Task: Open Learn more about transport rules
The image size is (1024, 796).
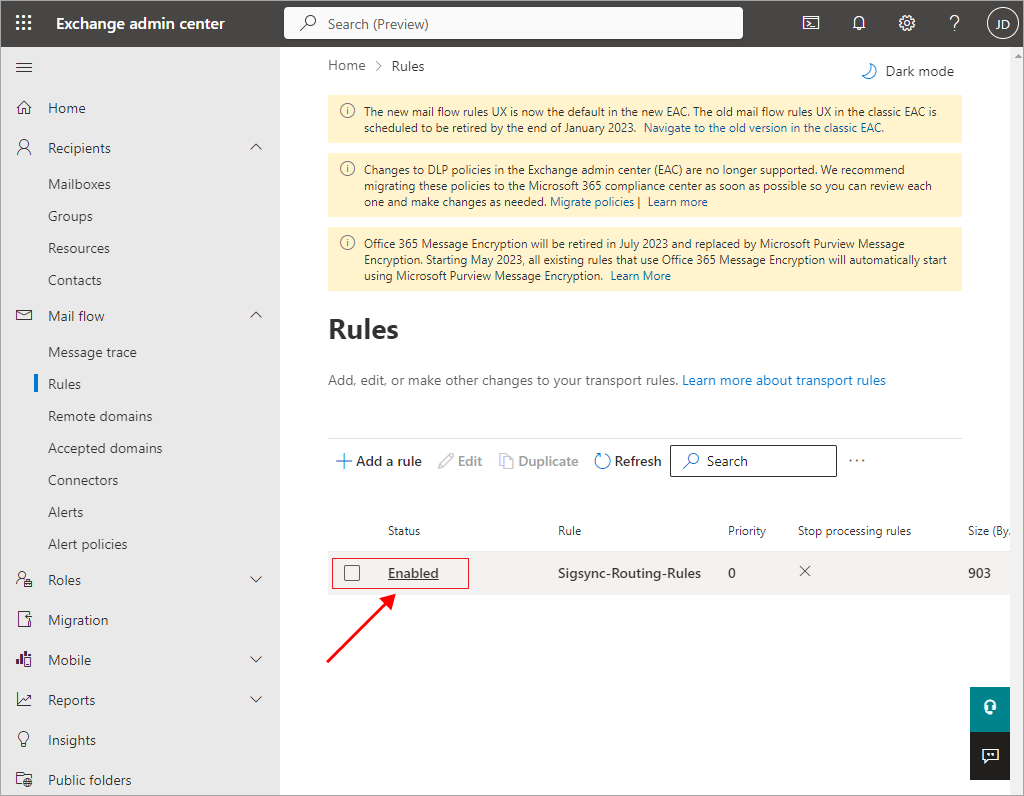Action: [784, 380]
